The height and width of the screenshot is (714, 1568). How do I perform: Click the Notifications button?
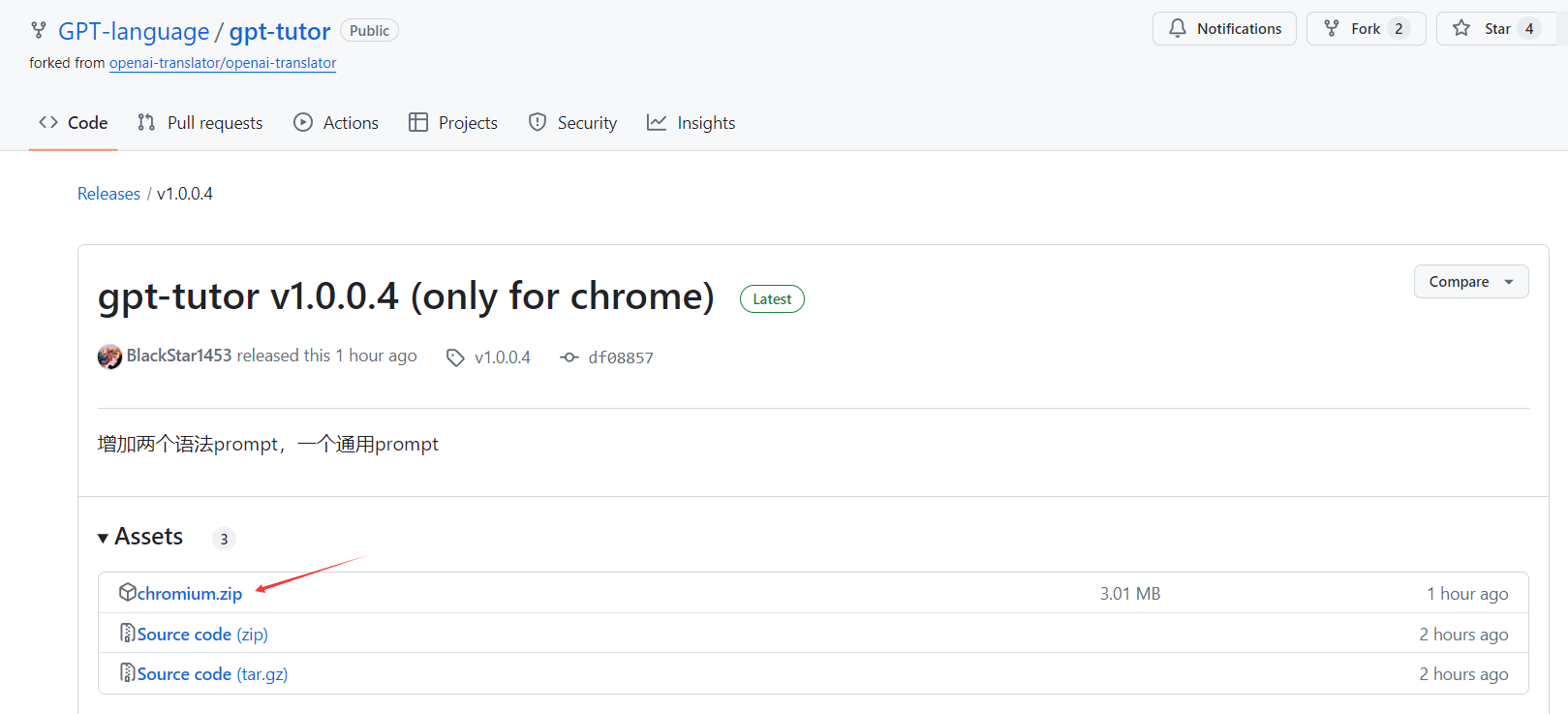tap(1224, 28)
